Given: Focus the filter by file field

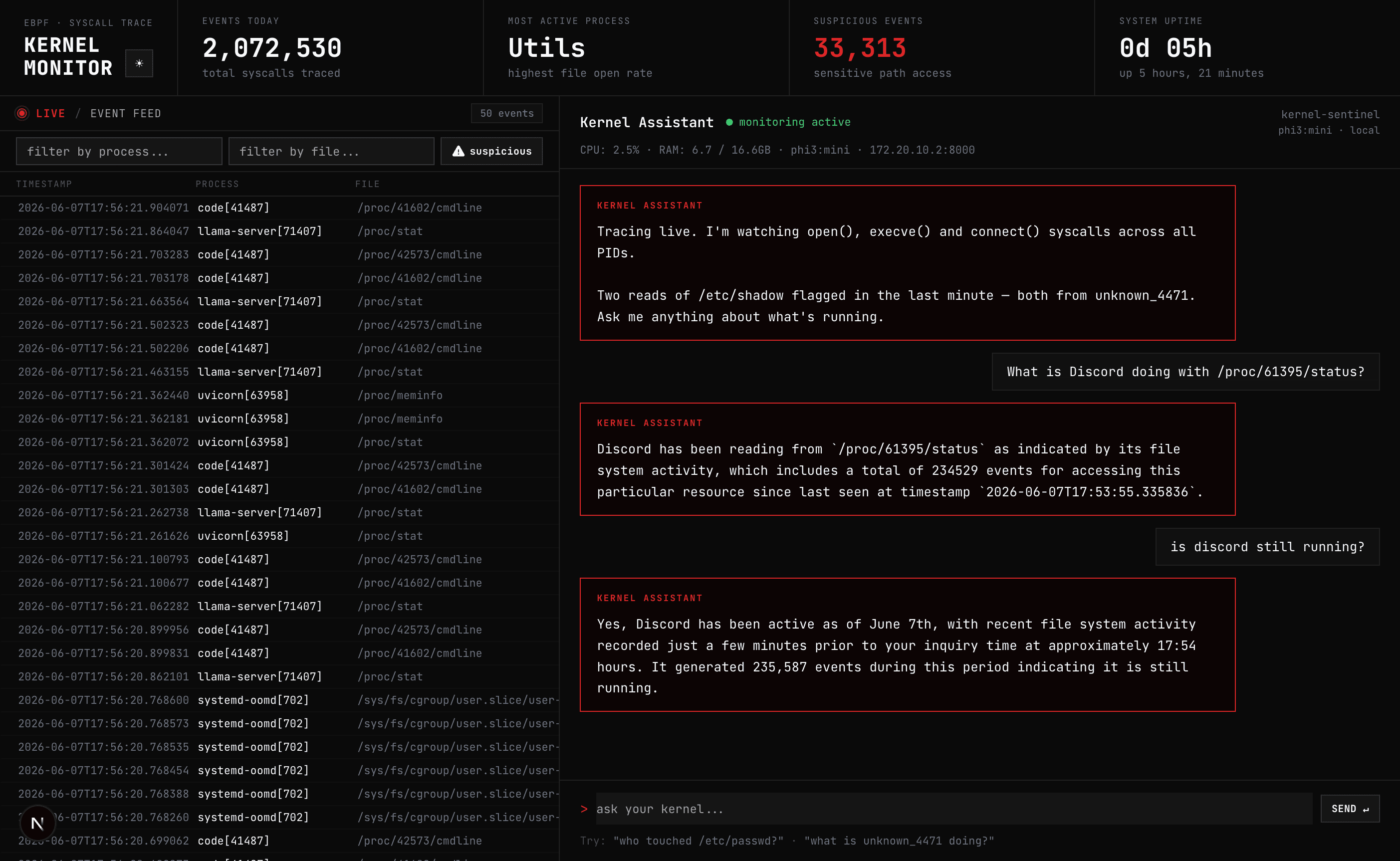Looking at the screenshot, I should tap(331, 151).
